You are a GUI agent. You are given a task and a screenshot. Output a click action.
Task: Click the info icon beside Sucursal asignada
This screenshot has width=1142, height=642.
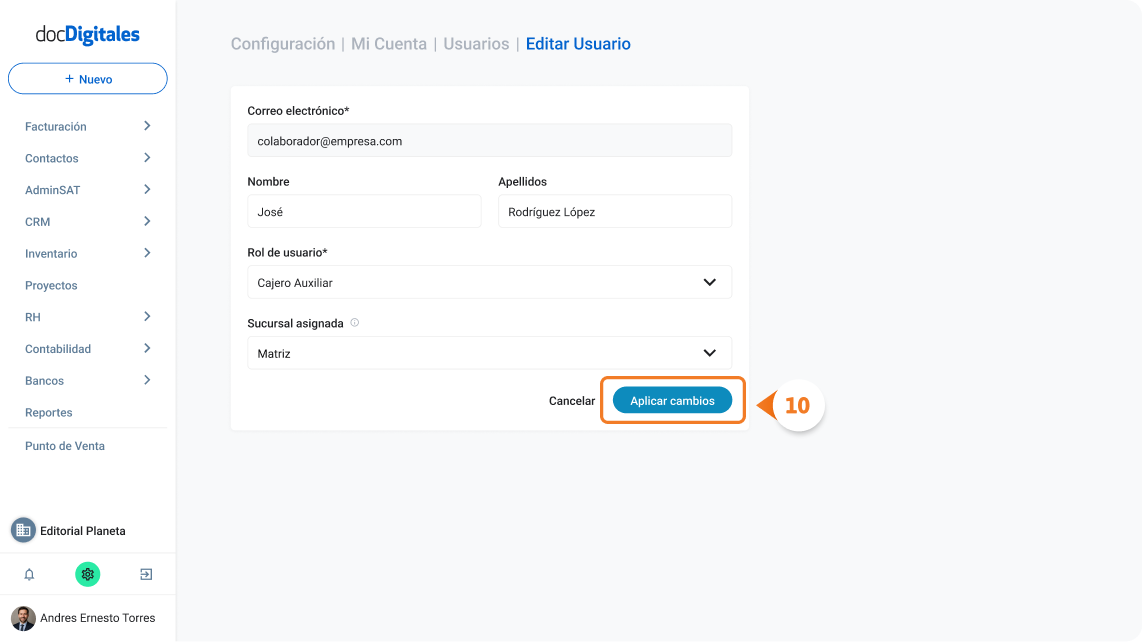click(x=355, y=323)
